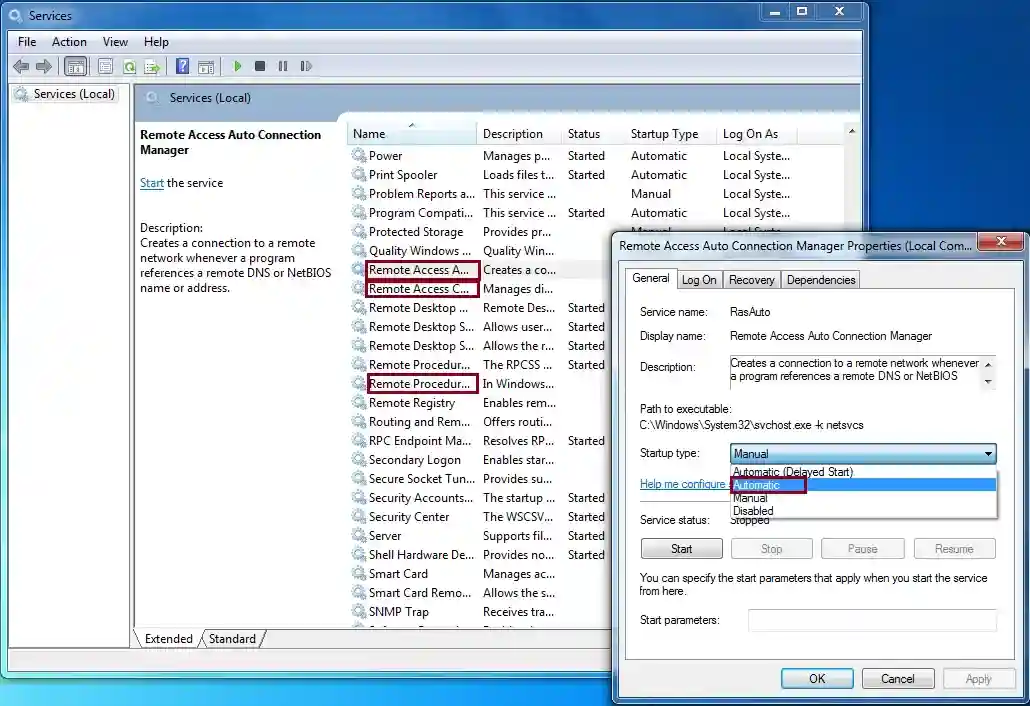The image size is (1030, 706).
Task: Click the 'Start the service' link
Action: [x=151, y=183]
